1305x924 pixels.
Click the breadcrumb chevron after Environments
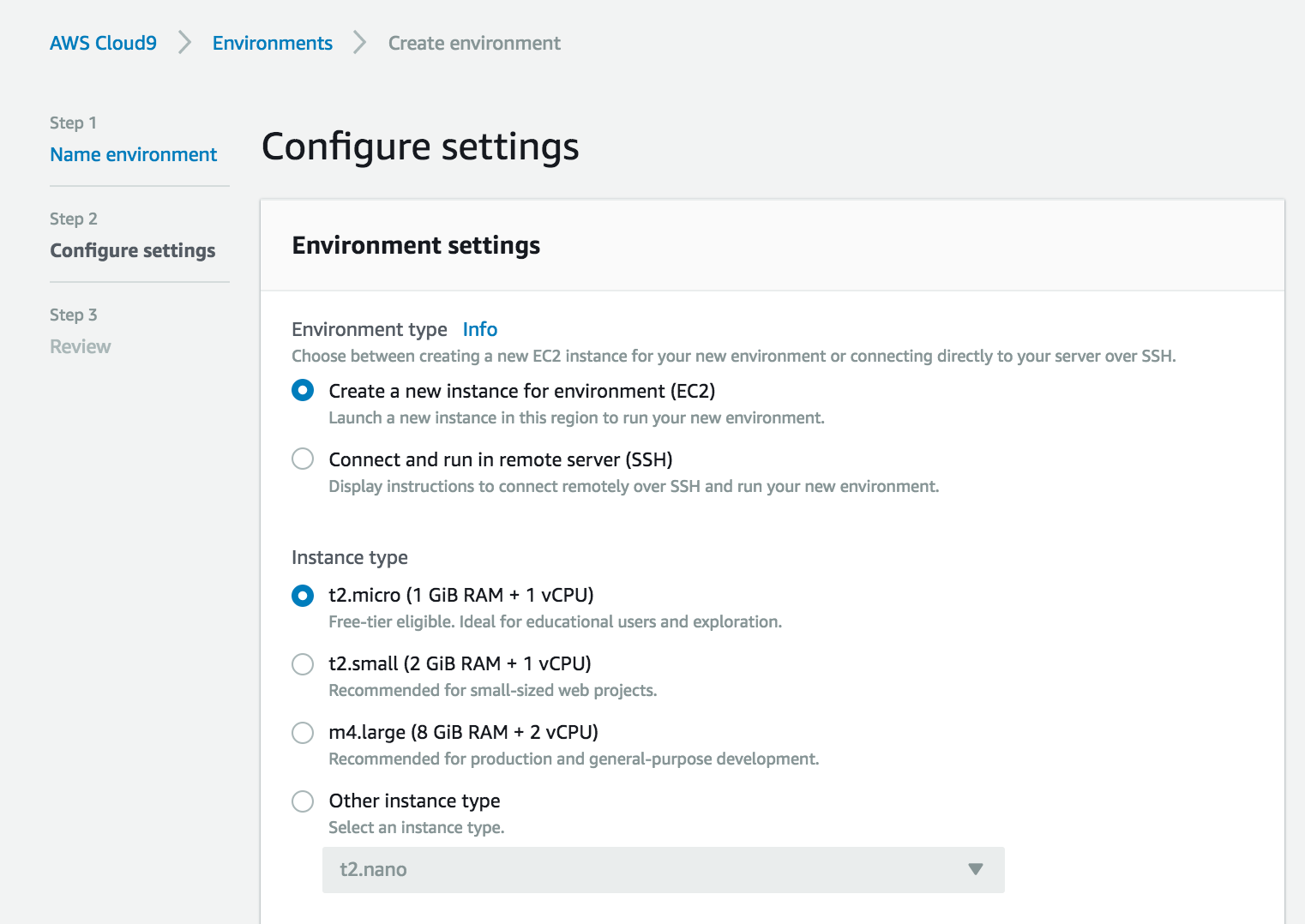360,43
